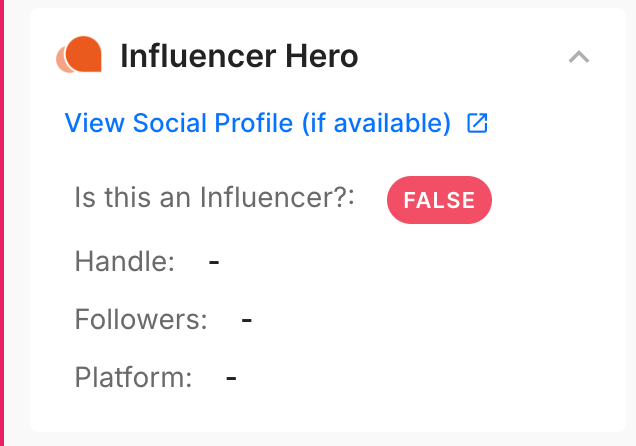636x446 pixels.
Task: Click the red FALSE badge
Action: click(x=439, y=199)
